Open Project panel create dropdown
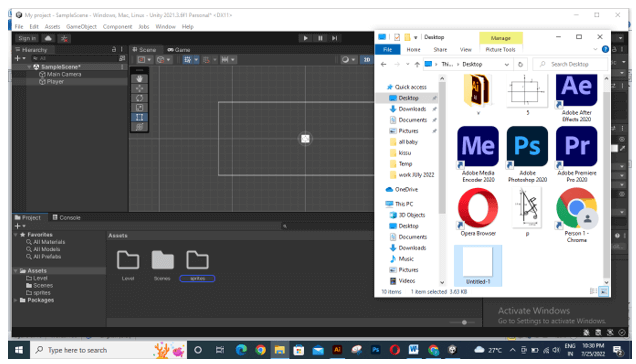This screenshot has height=364, width=636. pos(20,226)
